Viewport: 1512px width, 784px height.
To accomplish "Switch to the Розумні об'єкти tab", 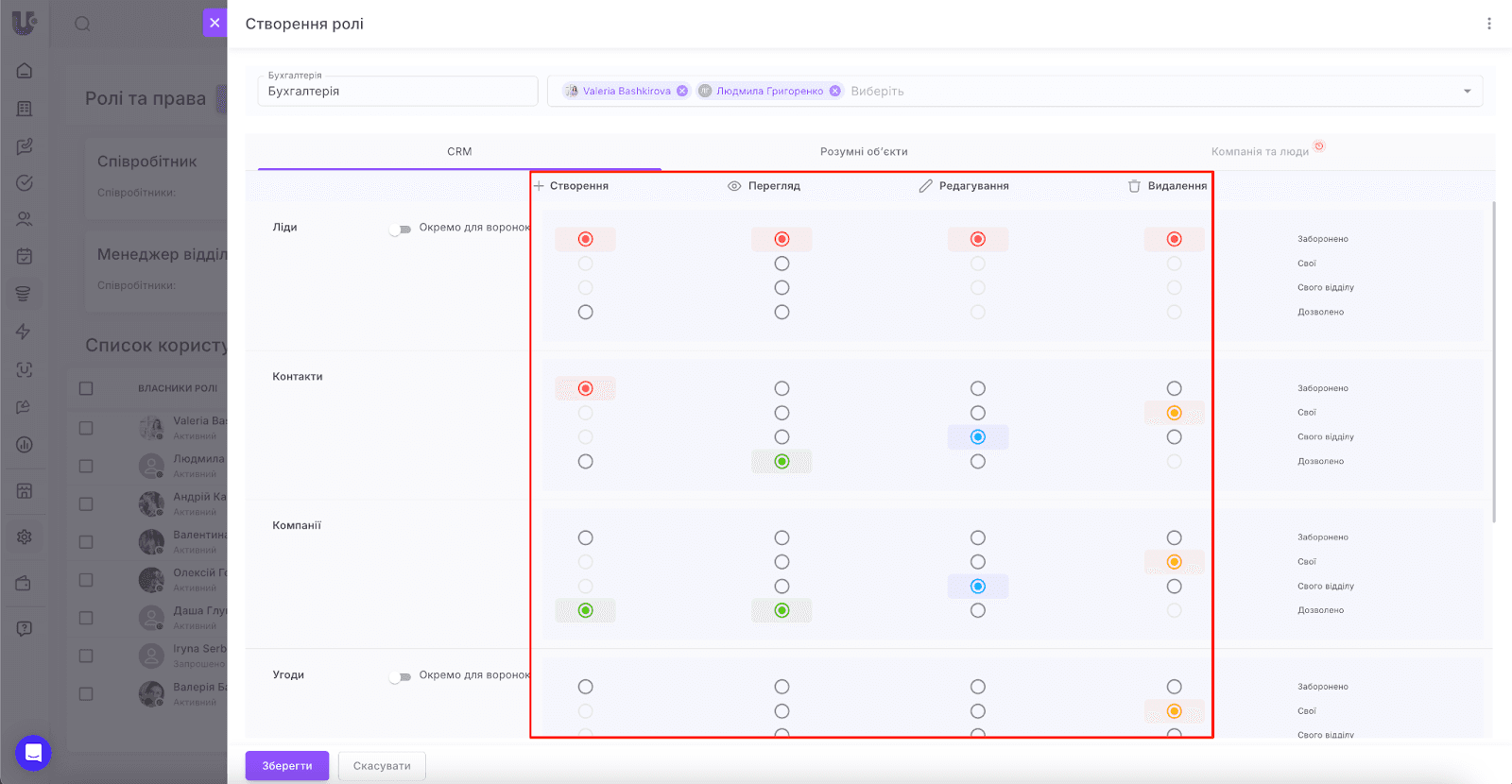I will (x=863, y=151).
